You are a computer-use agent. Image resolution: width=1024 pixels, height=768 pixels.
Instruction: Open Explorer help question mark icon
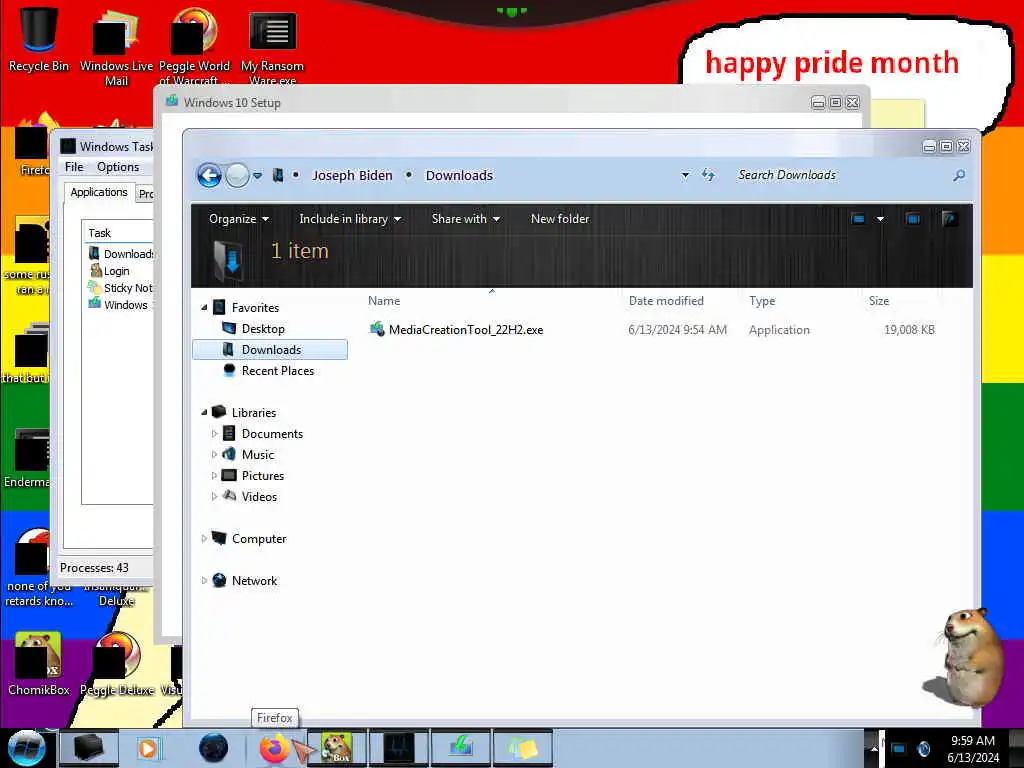tap(950, 219)
